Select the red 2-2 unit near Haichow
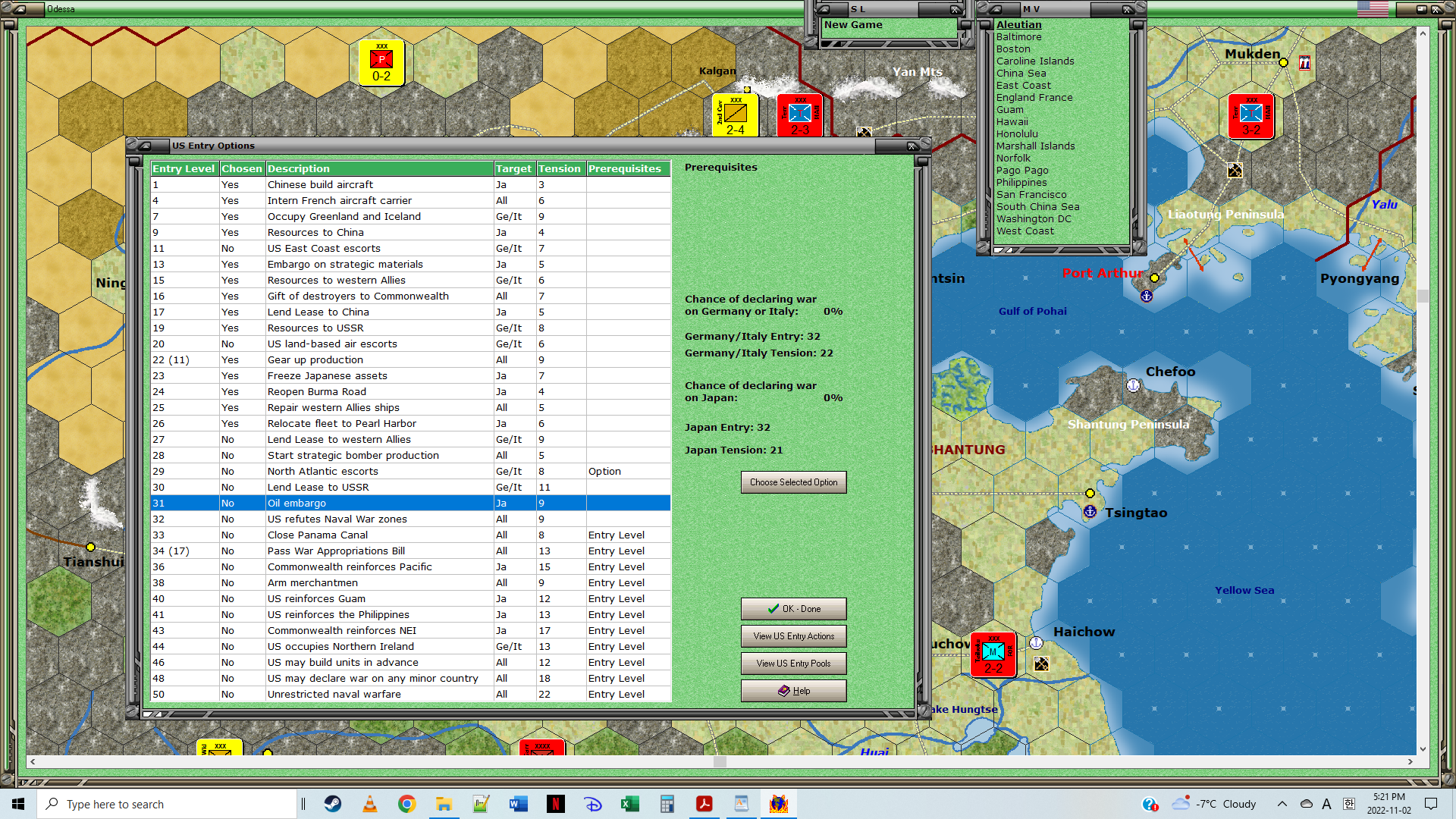This screenshot has height=819, width=1456. click(x=993, y=654)
